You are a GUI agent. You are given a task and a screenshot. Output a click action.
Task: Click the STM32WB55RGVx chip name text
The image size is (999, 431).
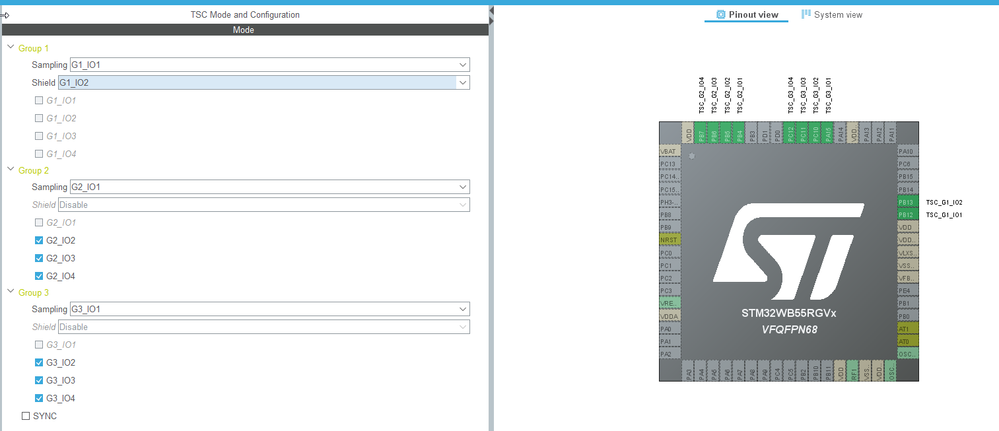tap(789, 314)
